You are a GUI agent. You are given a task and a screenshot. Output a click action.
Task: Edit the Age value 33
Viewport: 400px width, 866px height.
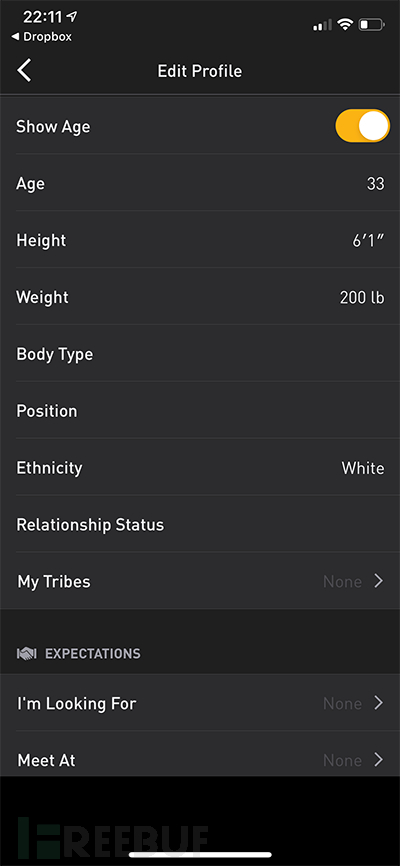click(x=375, y=183)
